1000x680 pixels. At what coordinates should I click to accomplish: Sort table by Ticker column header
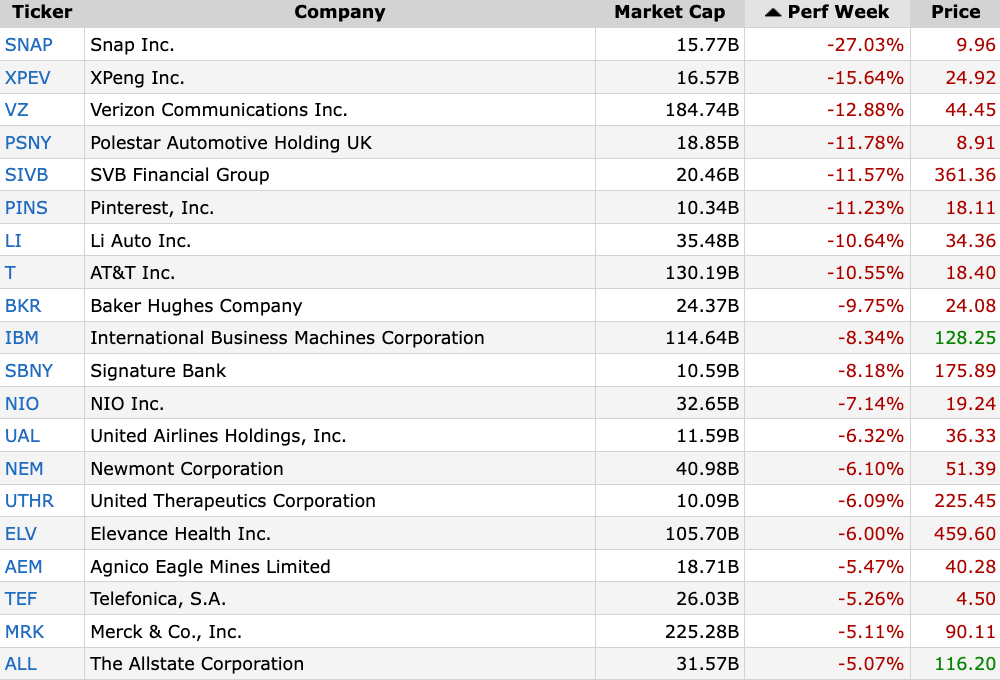42,13
